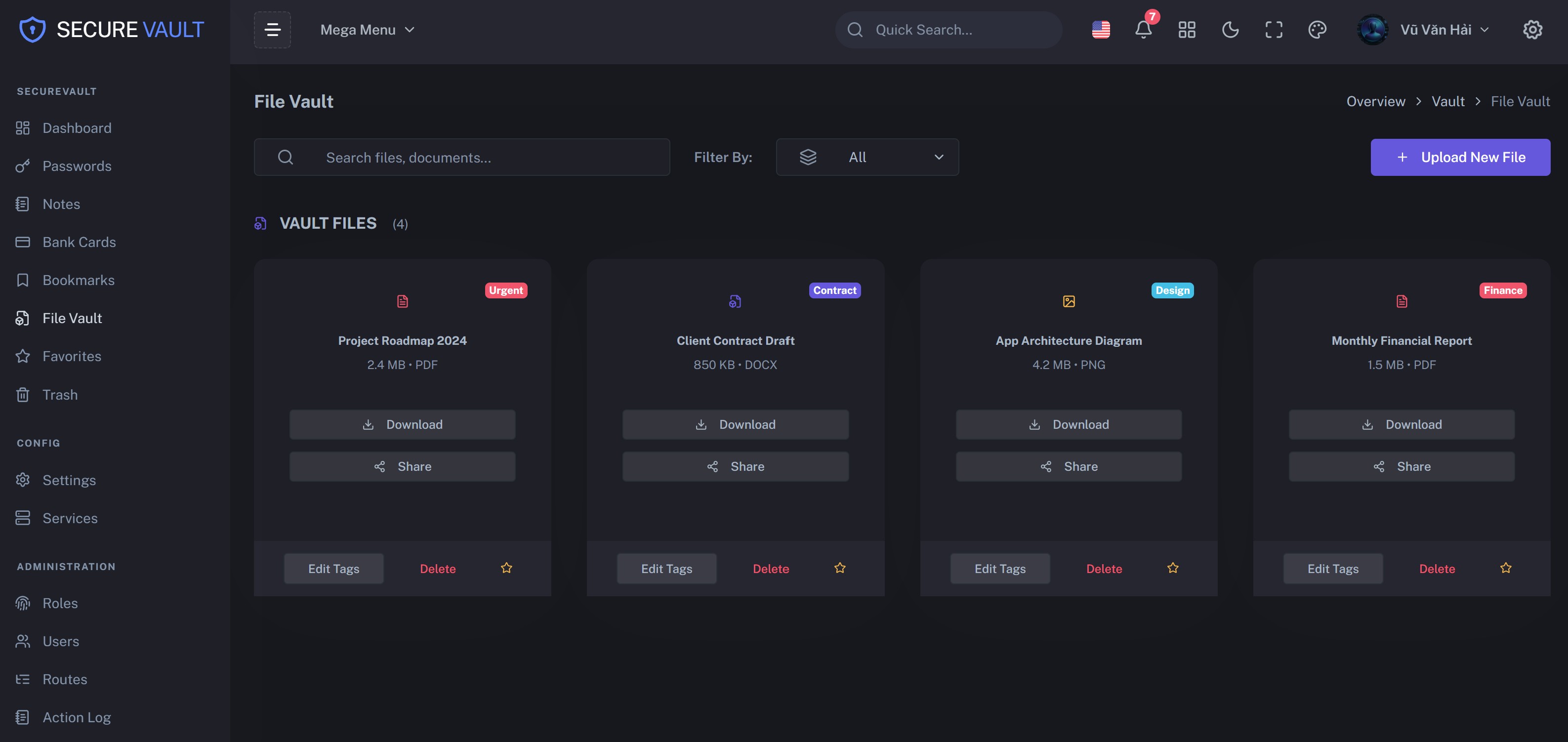This screenshot has height=742, width=1568.
Task: Open the US flag language selector
Action: (x=1101, y=30)
